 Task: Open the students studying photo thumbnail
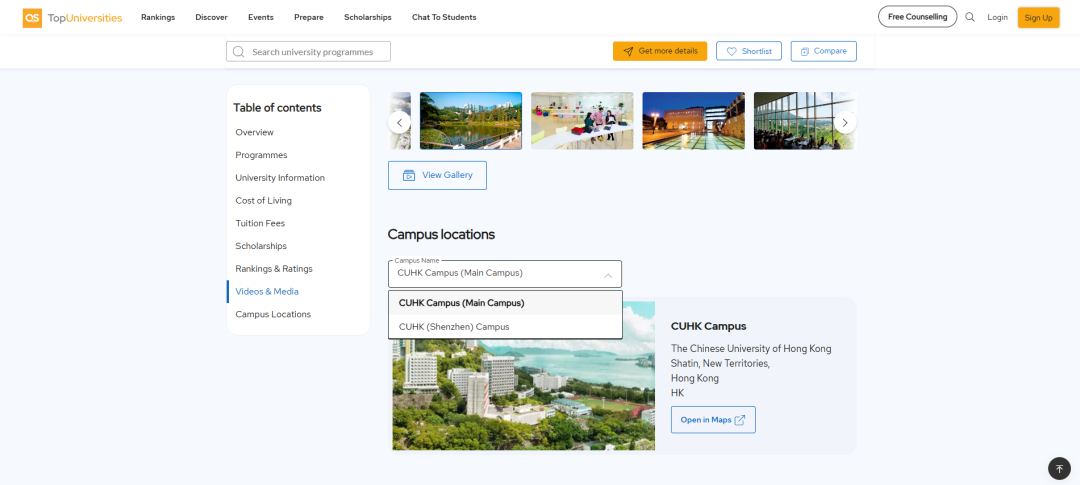coord(582,121)
